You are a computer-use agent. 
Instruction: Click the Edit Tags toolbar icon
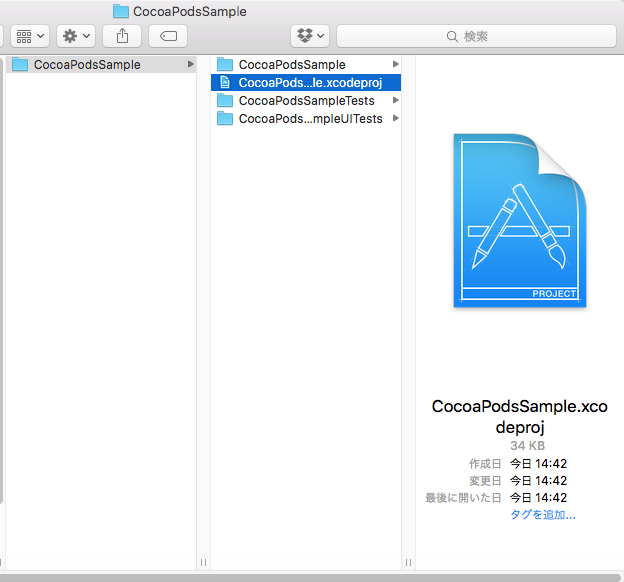[168, 36]
